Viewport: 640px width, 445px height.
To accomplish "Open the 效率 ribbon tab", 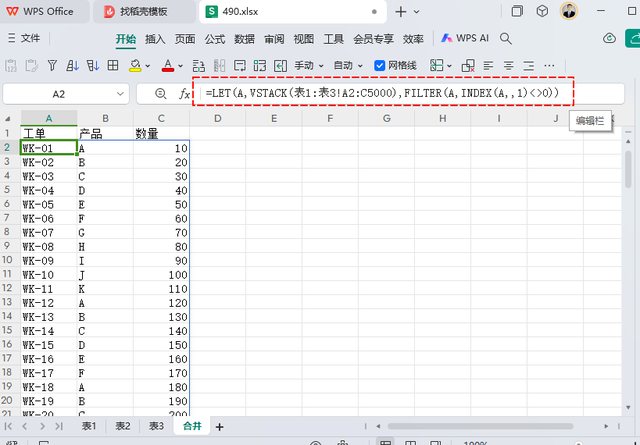I will [x=413, y=39].
